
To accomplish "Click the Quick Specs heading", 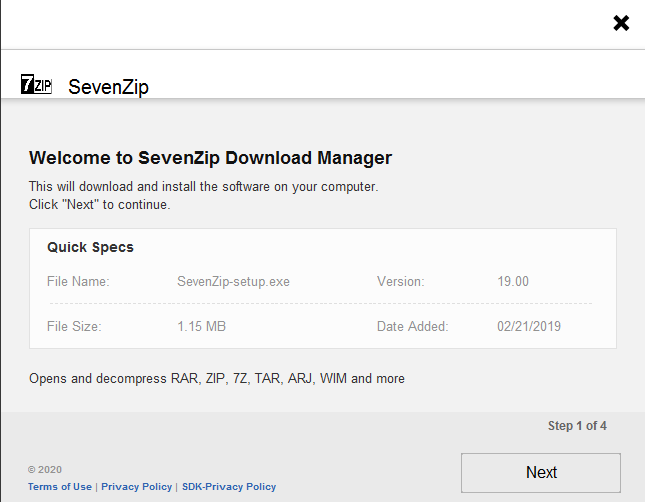I will (x=90, y=247).
